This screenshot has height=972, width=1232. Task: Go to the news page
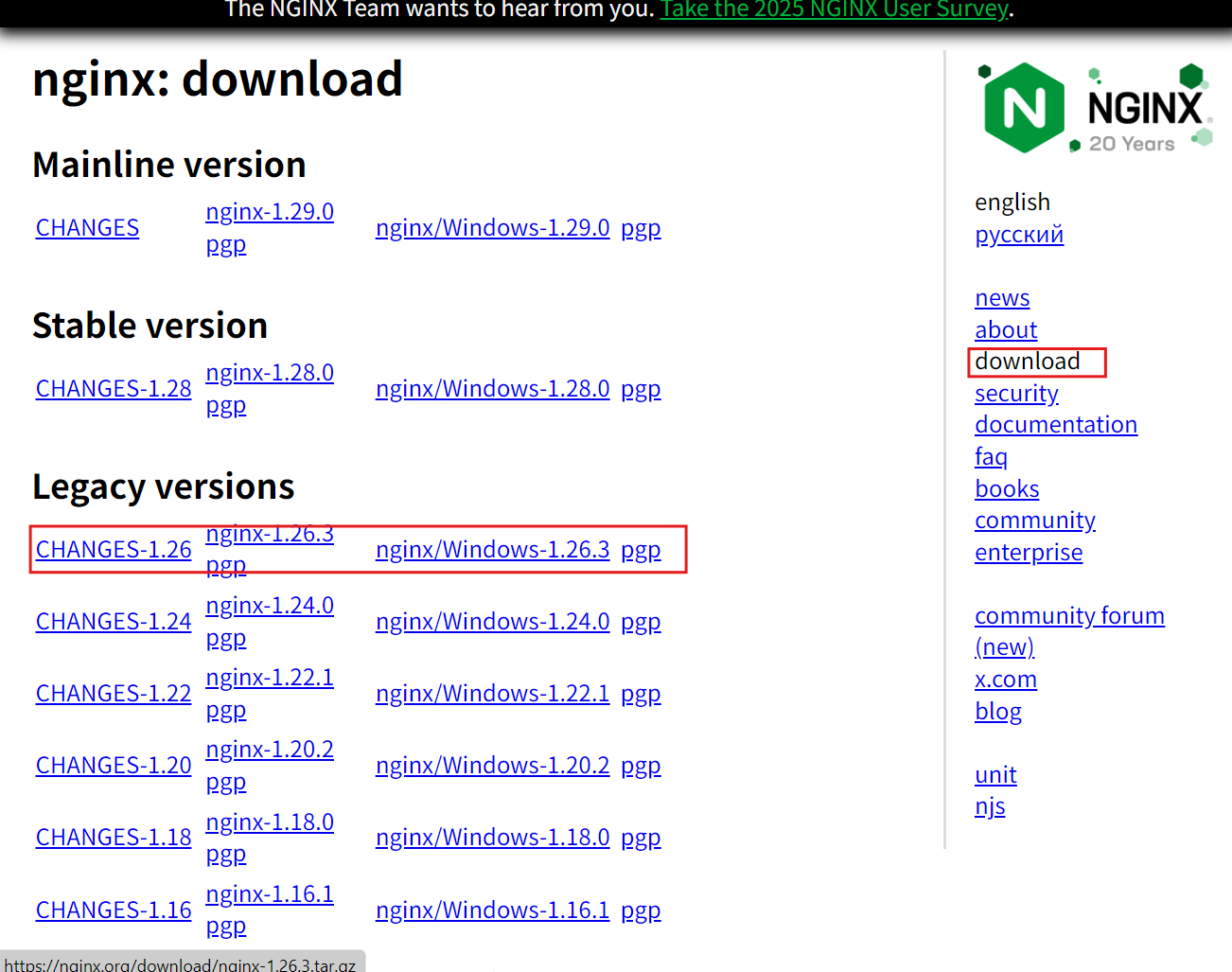tap(1002, 298)
